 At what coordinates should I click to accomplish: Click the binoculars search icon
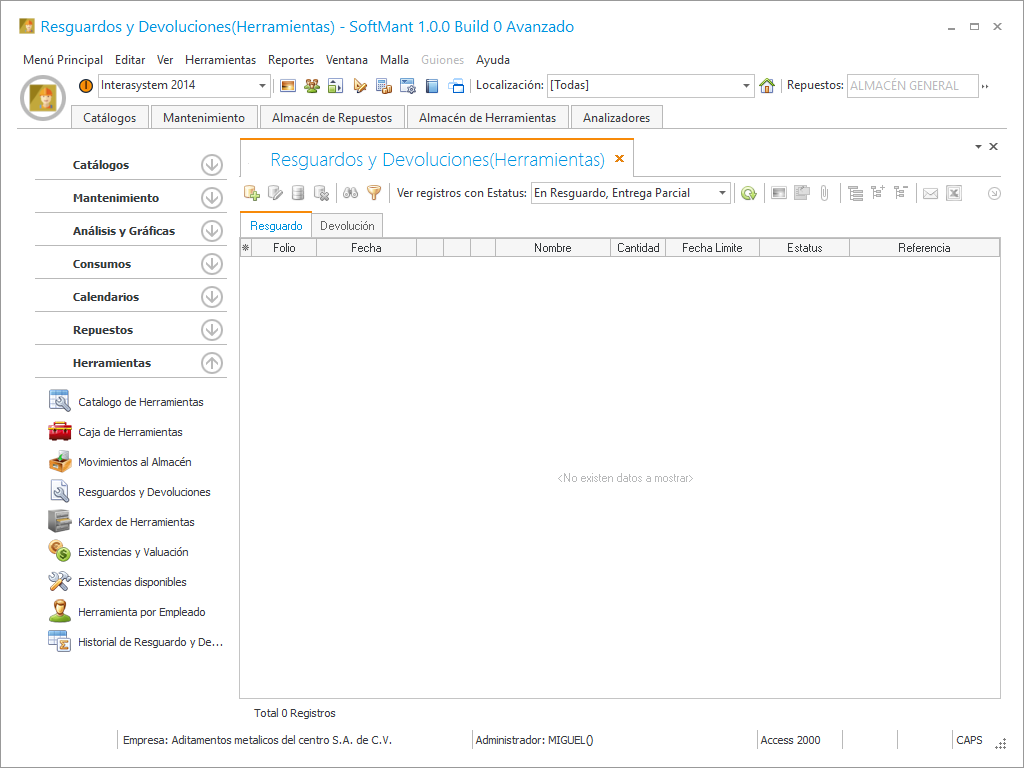tap(351, 193)
